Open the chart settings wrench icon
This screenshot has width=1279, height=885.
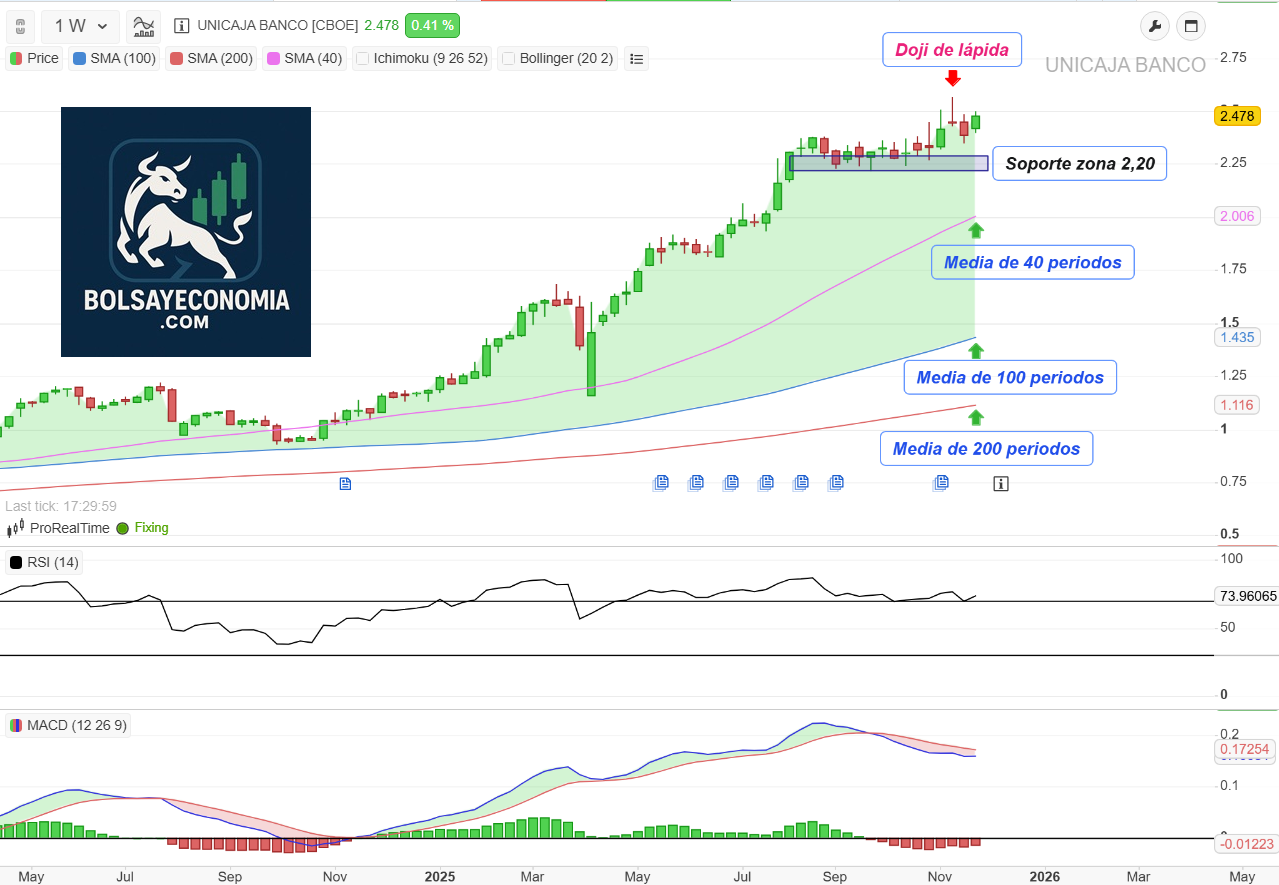[1154, 25]
